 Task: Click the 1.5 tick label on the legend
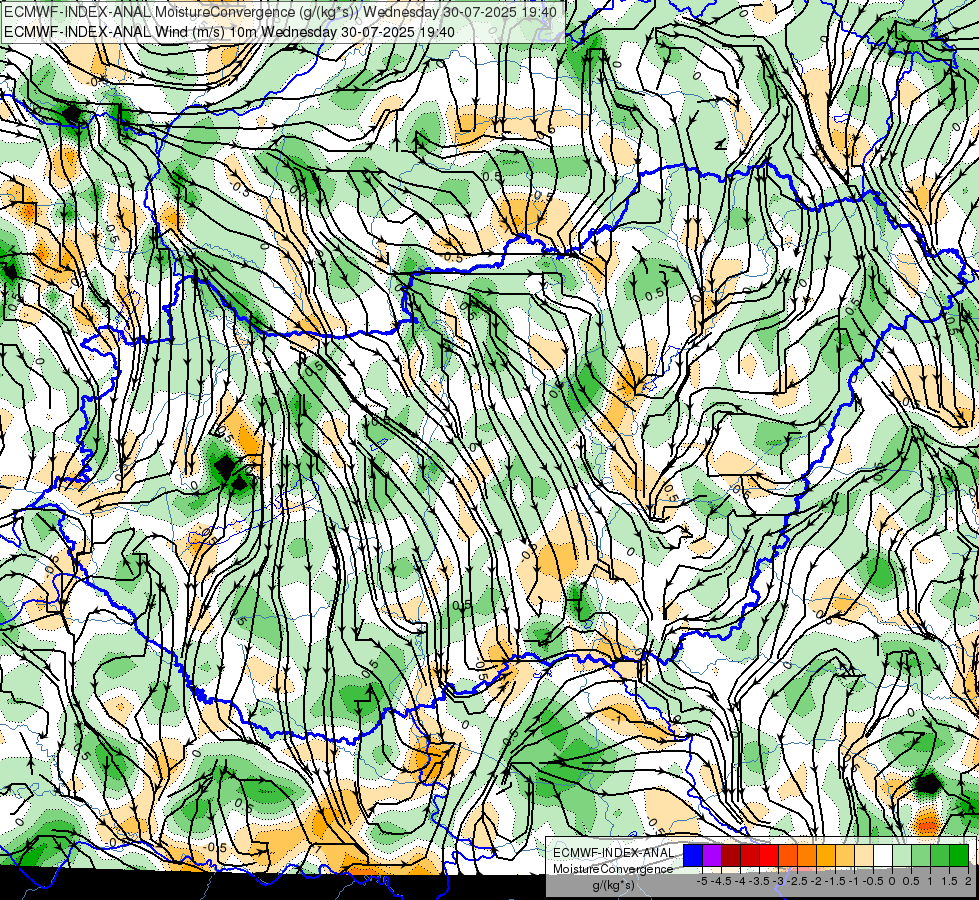coord(949,881)
